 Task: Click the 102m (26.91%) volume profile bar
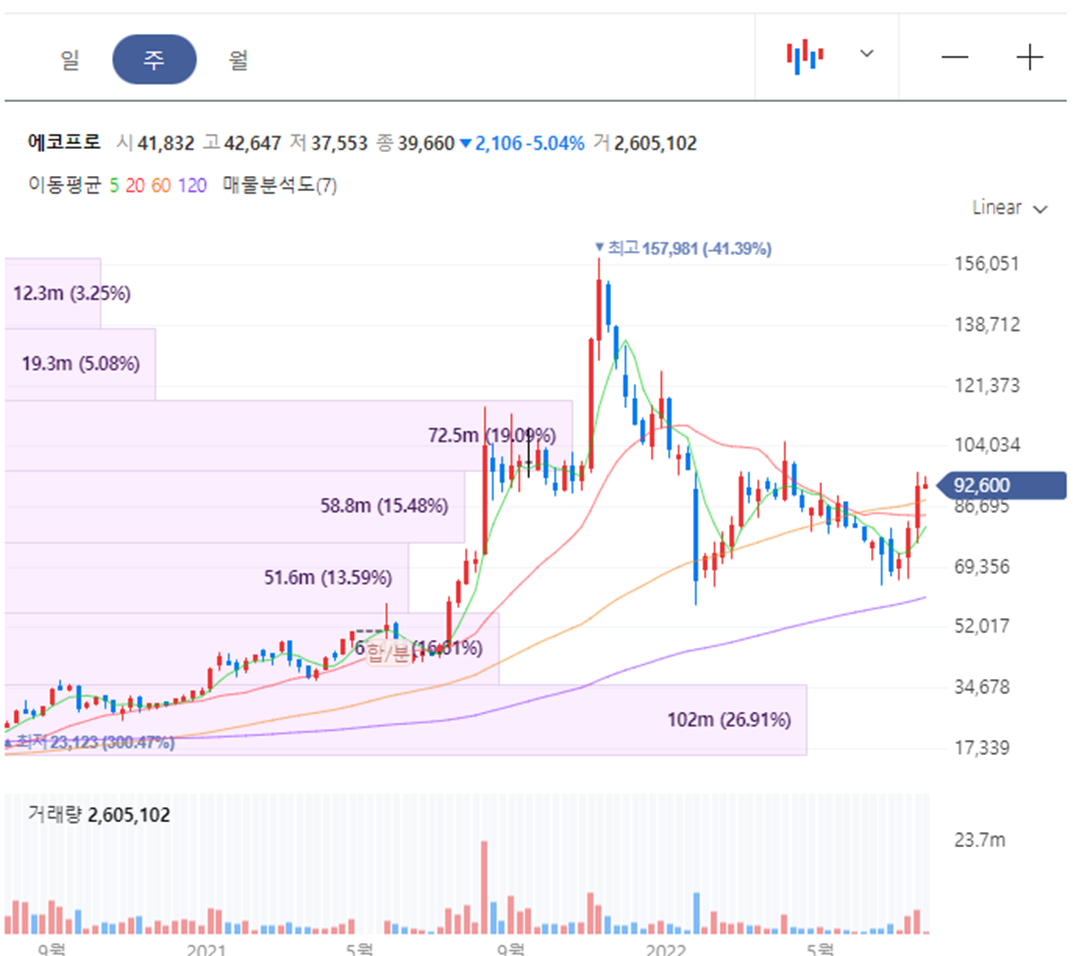pyautogui.click(x=405, y=720)
